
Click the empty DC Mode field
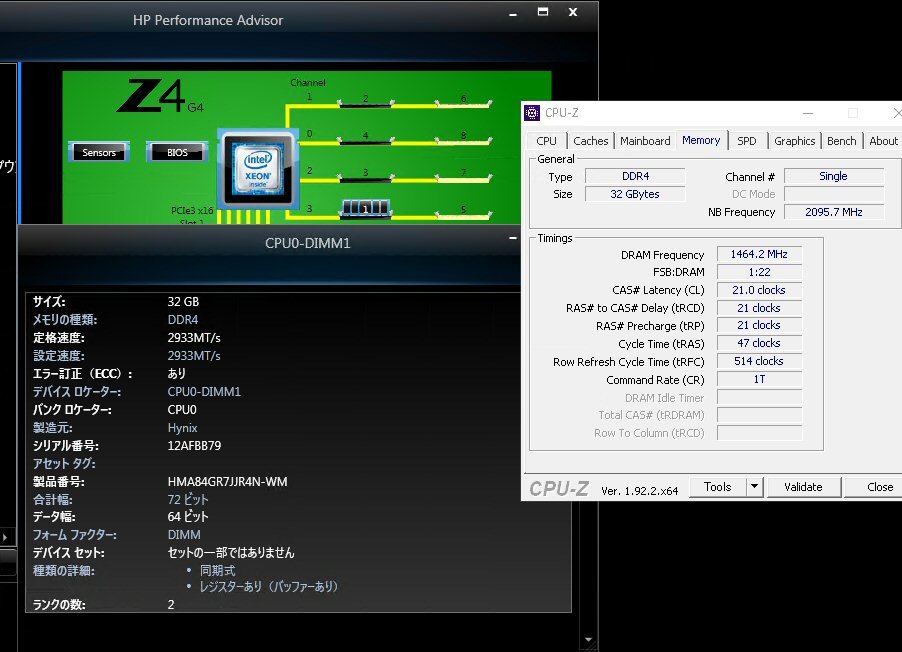click(834, 194)
